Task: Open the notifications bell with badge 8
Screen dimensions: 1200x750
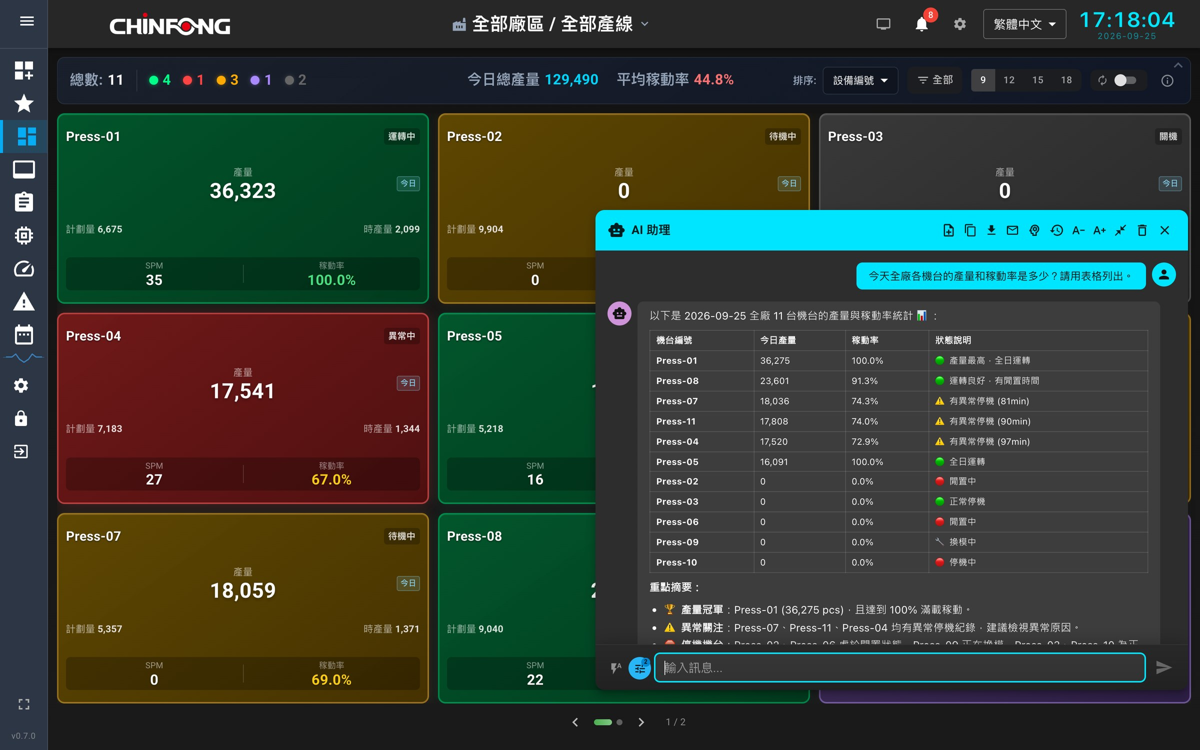Action: (x=922, y=23)
